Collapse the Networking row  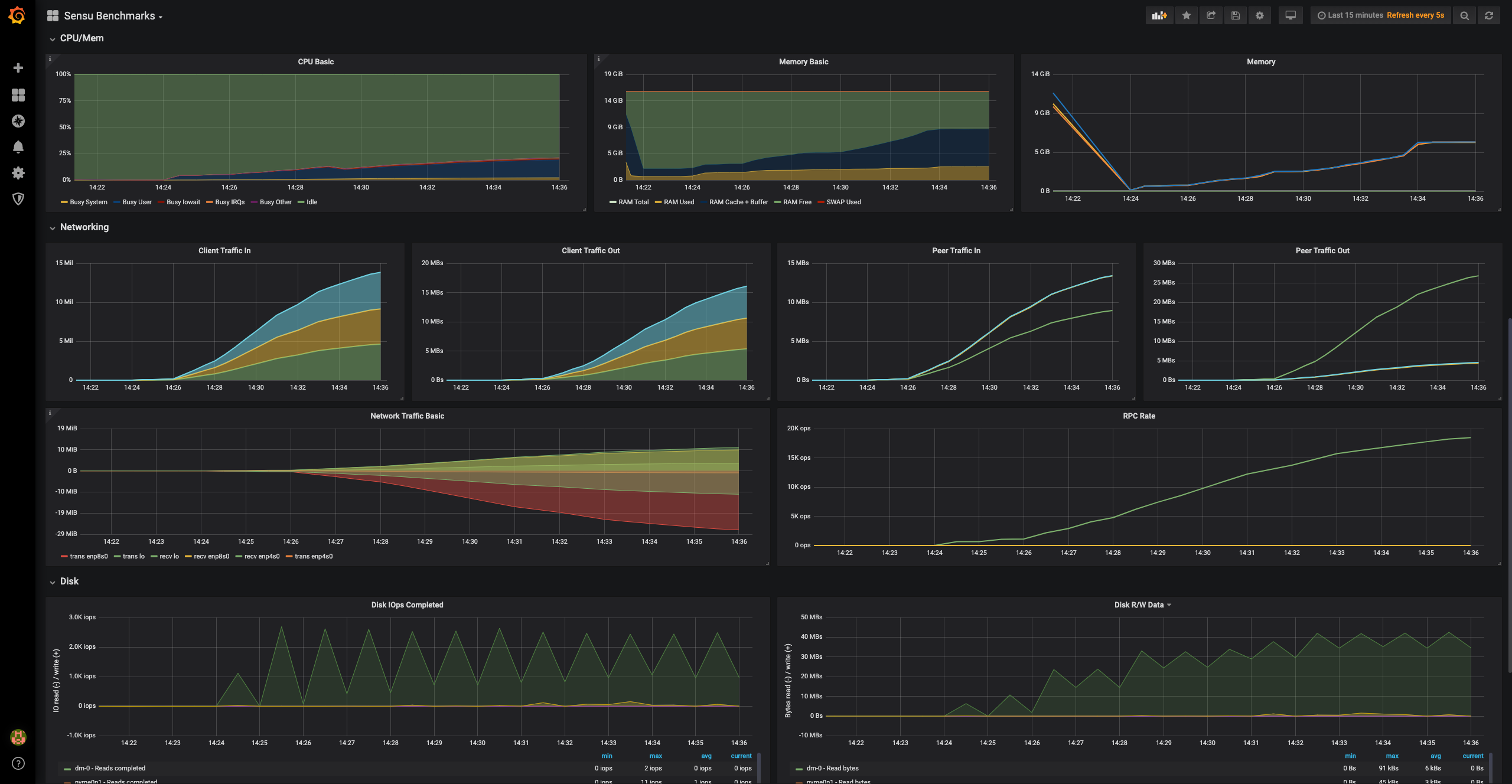pyautogui.click(x=84, y=227)
